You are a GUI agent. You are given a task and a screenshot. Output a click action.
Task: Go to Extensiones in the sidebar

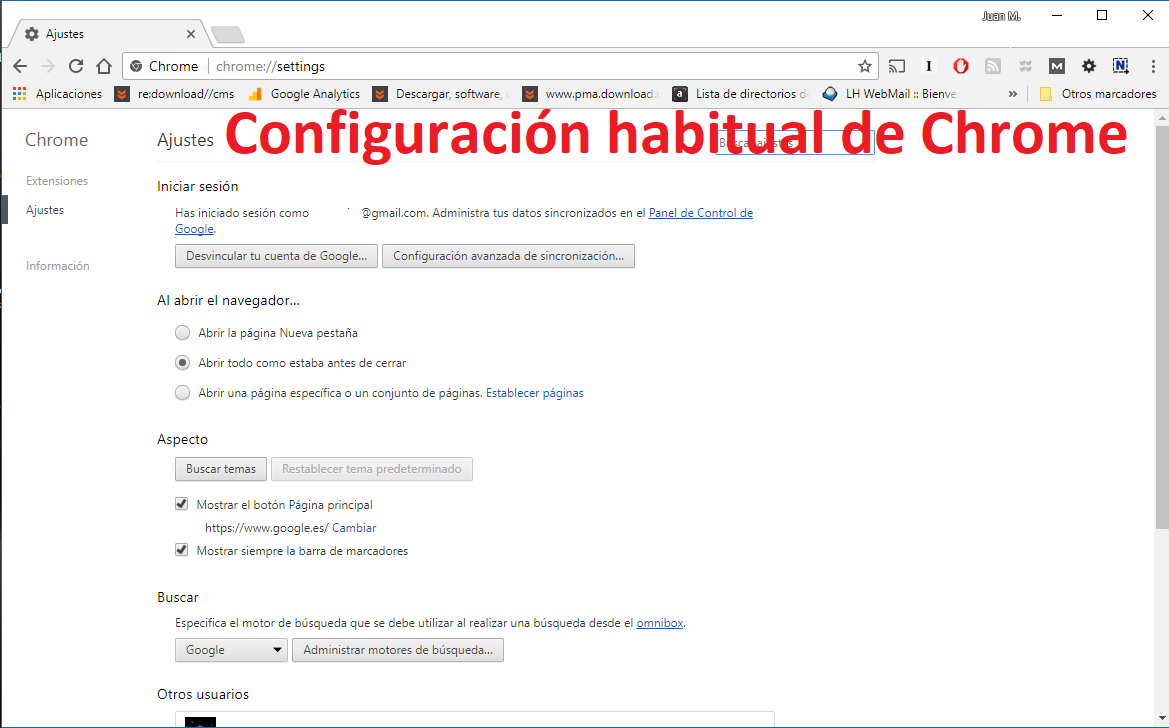point(57,181)
